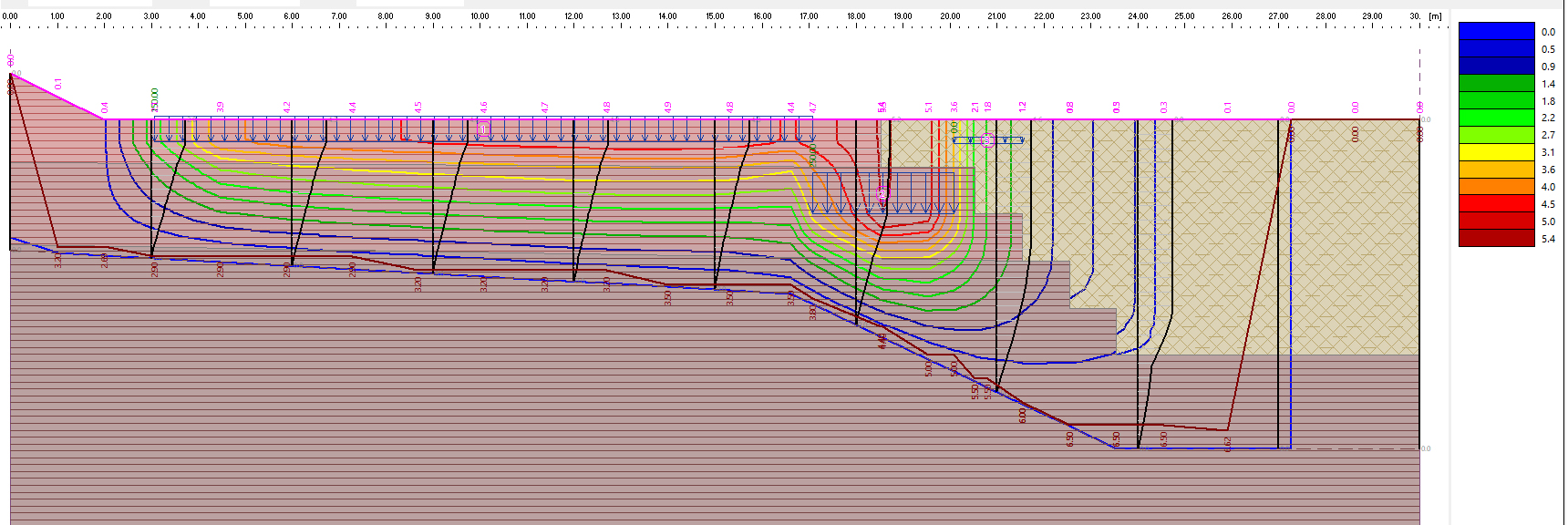Screen dimensions: 1568x525
Task: Click the 10.00 mark on horizontal ruler
Action: (480, 16)
